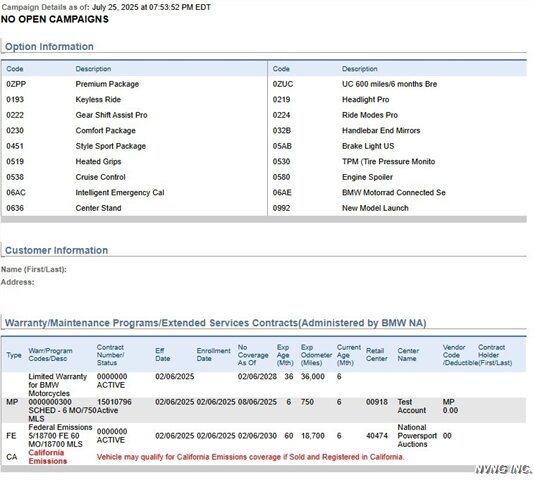Select the No Coverage As Of column header

[x=253, y=355]
